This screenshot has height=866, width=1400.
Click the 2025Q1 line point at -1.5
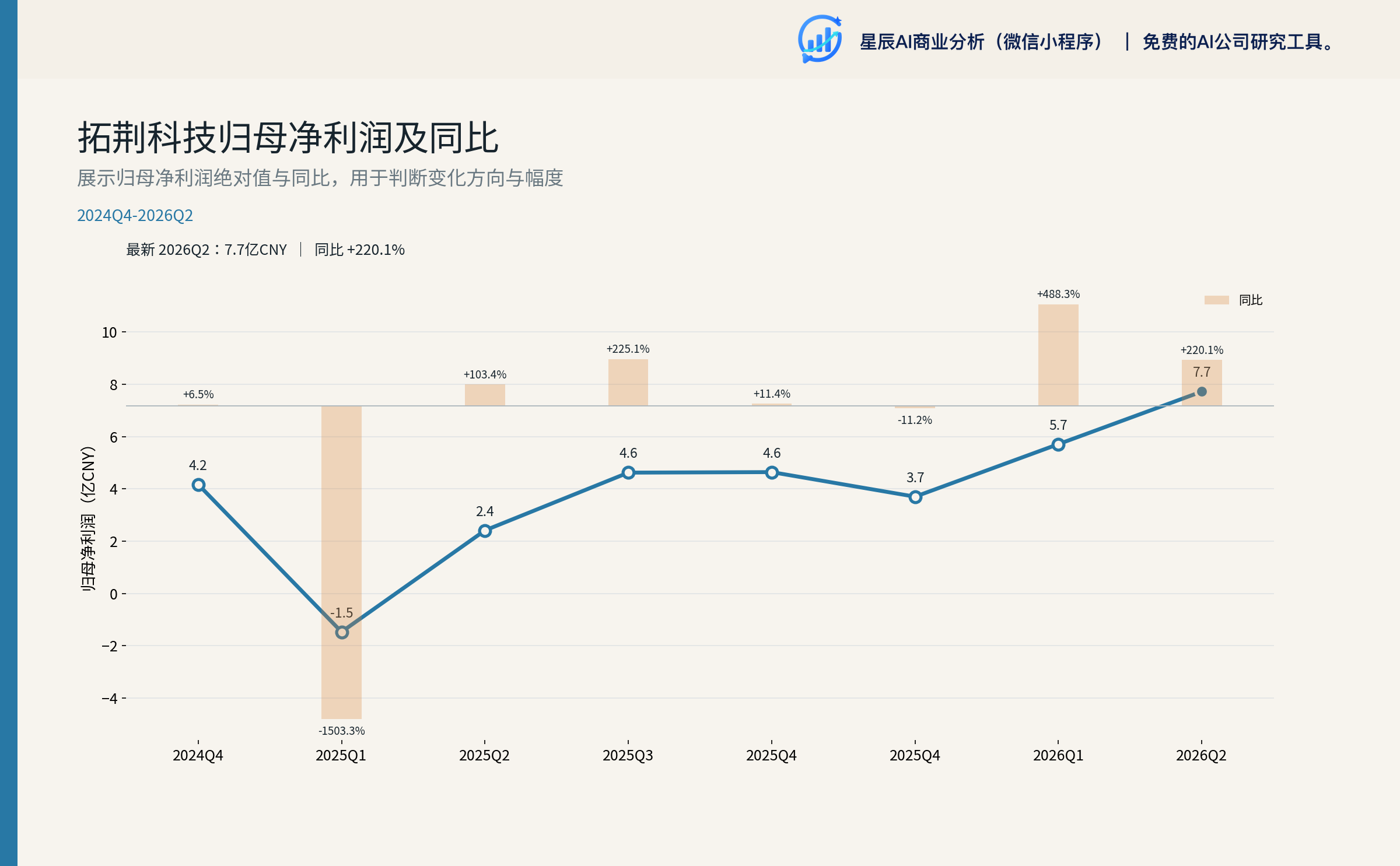[342, 632]
